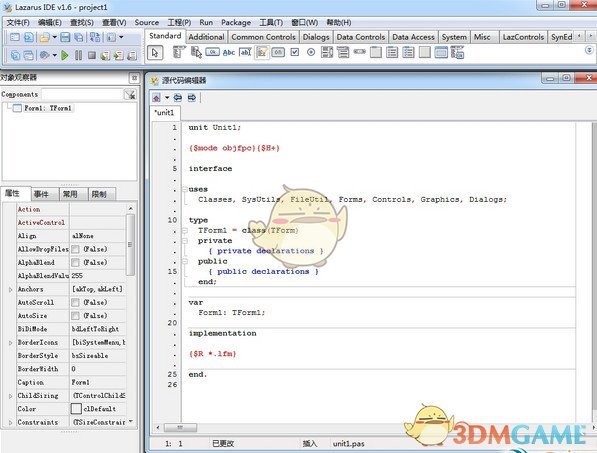Switch to the 限制 inspector tab
The image size is (597, 453).
coord(102,194)
